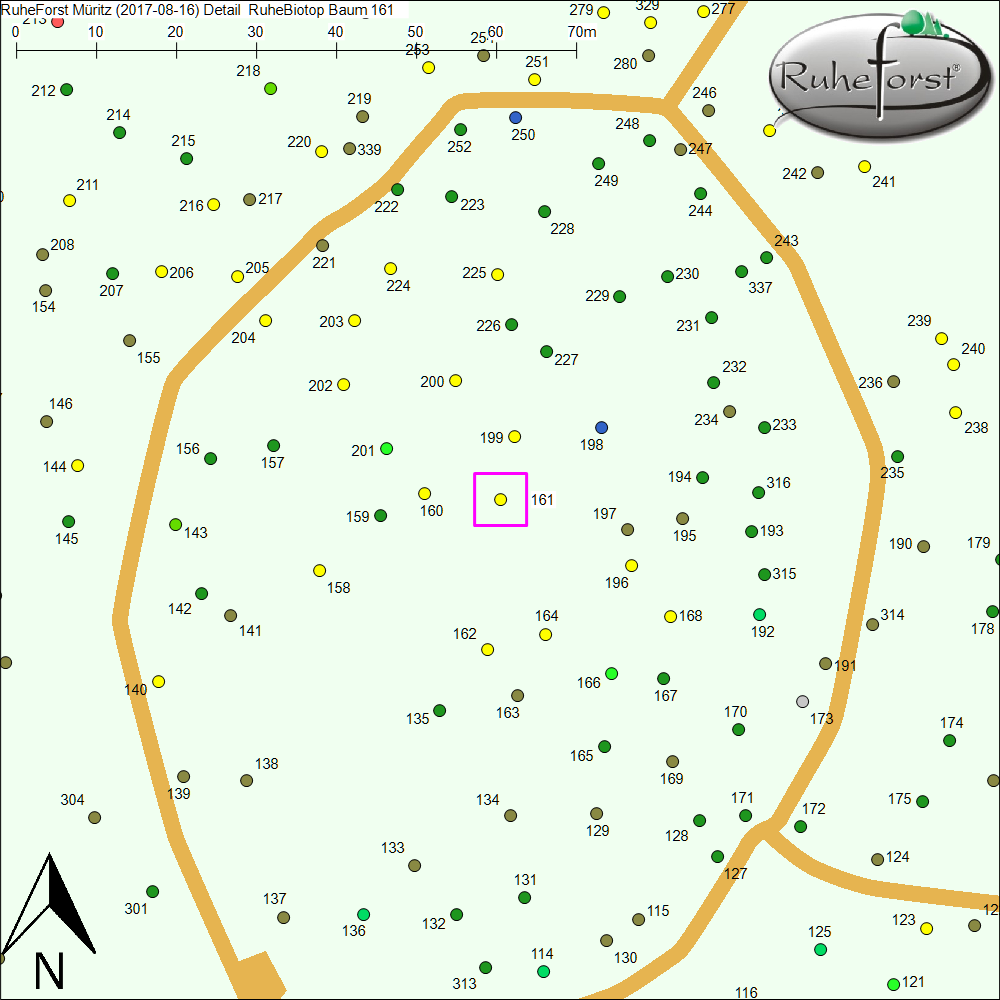This screenshot has height=1000, width=1000.
Task: Select the yellow tree marker 160
Action: [424, 493]
